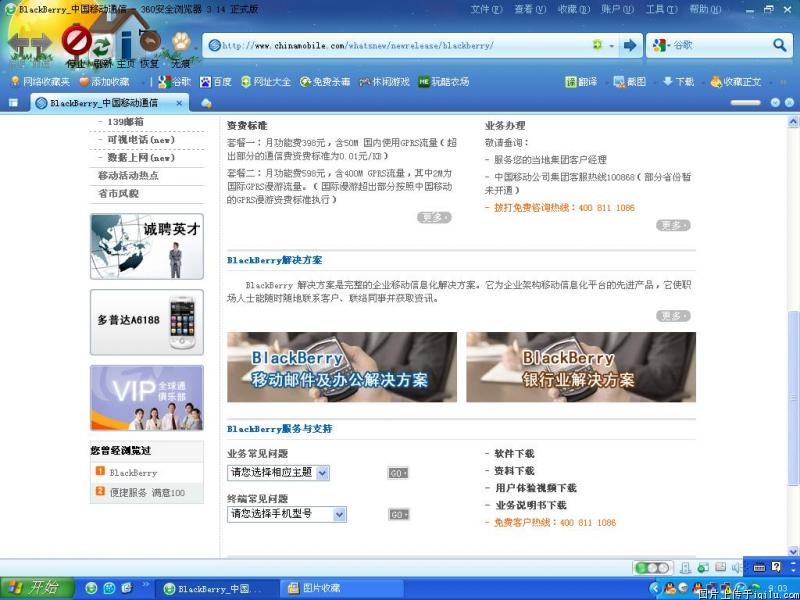800x600 pixels.
Task: Expand the quick launch overflow chevron on the taskbar
Action: point(145,585)
